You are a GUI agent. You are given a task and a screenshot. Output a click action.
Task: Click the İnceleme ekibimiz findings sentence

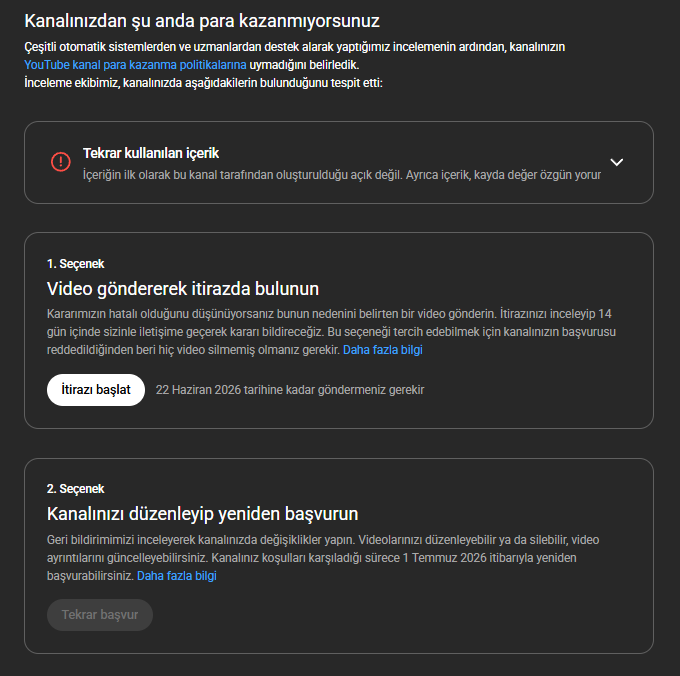(203, 82)
